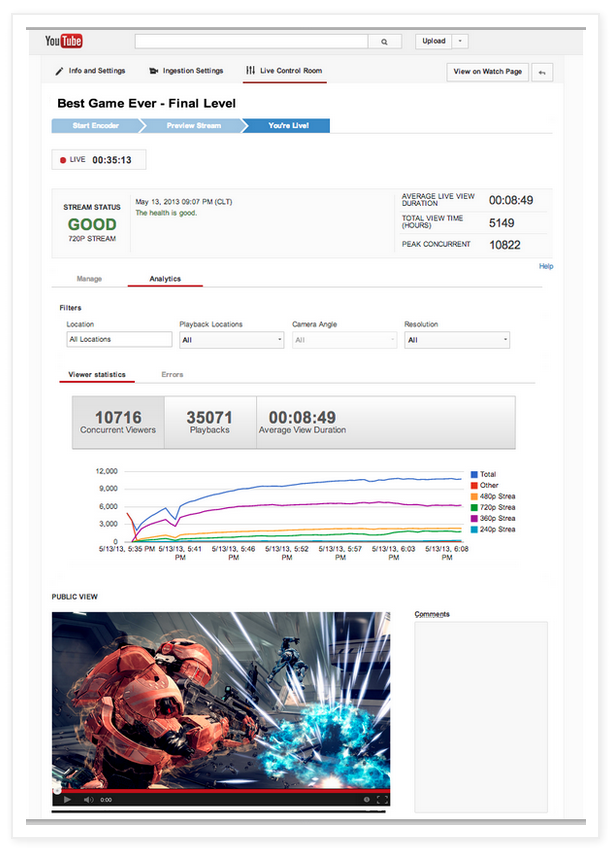Open the Playback Locations dropdown
609x848 pixels.
click(x=231, y=340)
